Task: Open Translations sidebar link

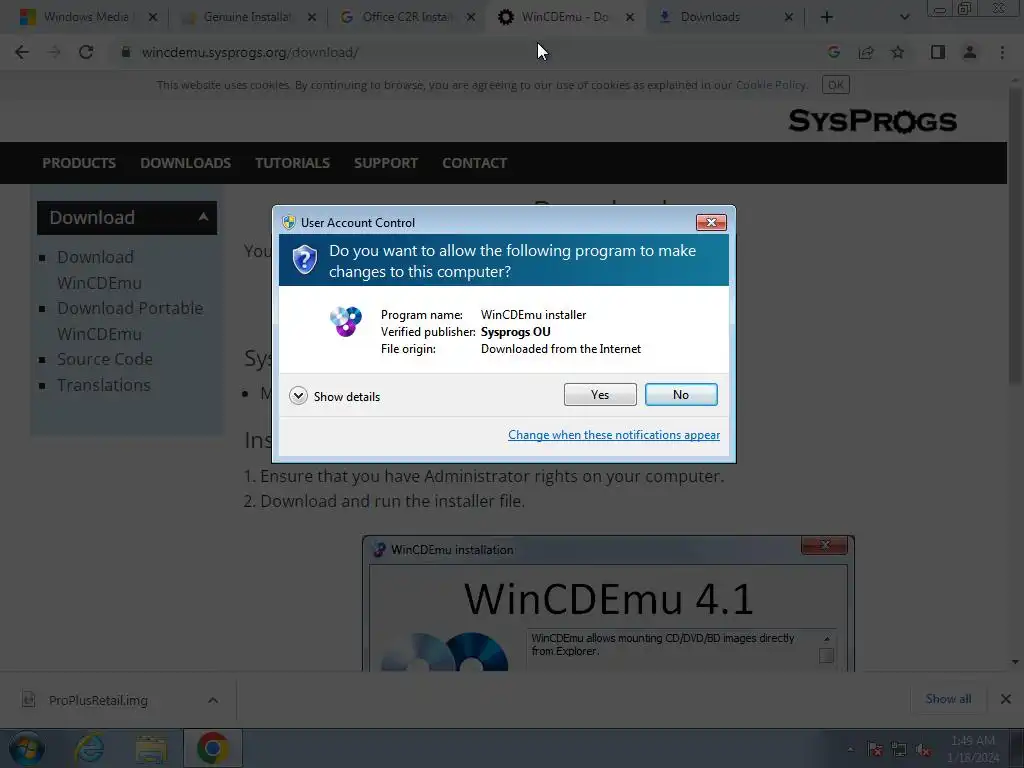Action: pos(103,385)
